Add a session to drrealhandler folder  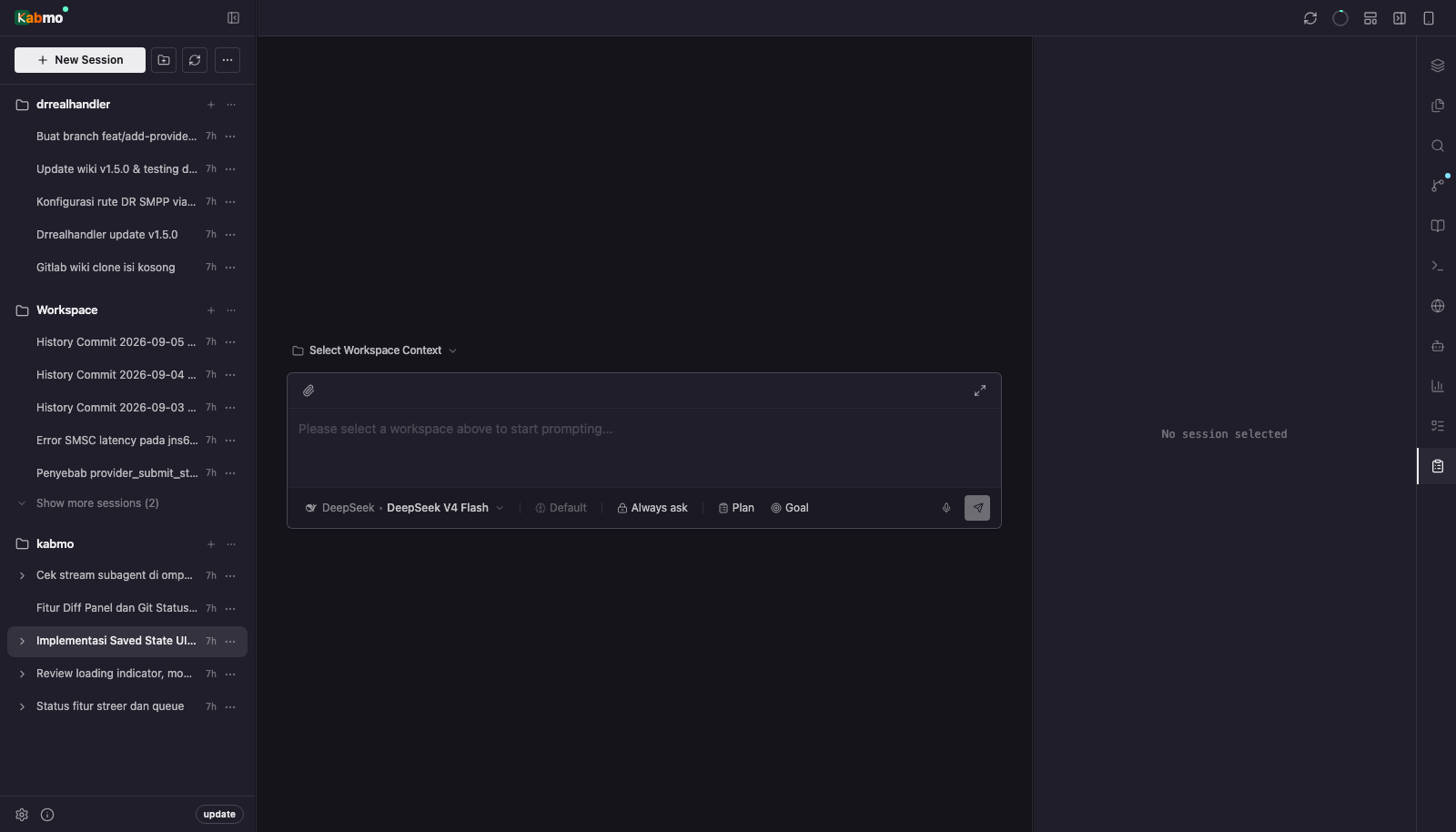pyautogui.click(x=211, y=105)
